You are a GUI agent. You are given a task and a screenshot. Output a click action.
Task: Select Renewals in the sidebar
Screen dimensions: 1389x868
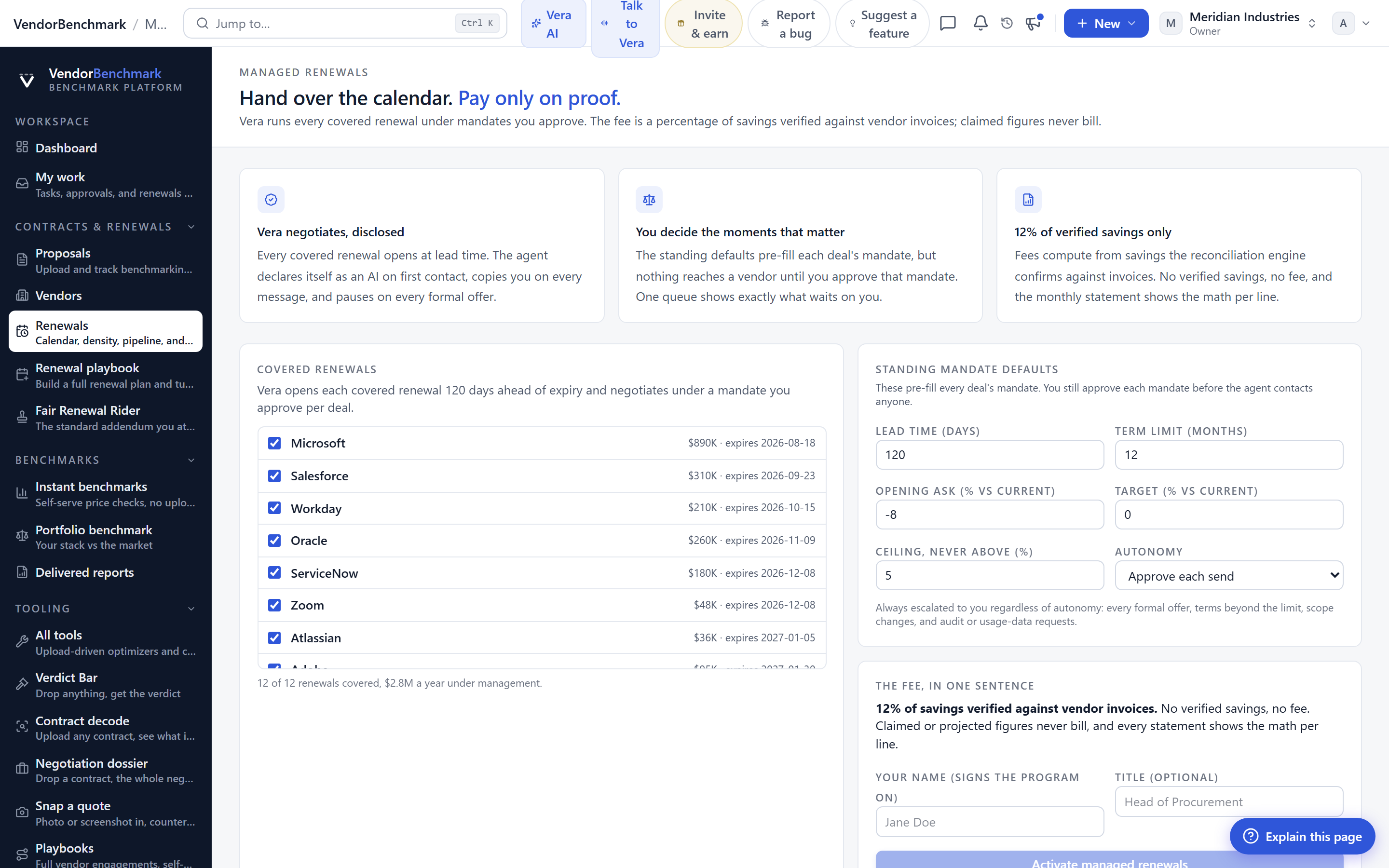click(106, 332)
